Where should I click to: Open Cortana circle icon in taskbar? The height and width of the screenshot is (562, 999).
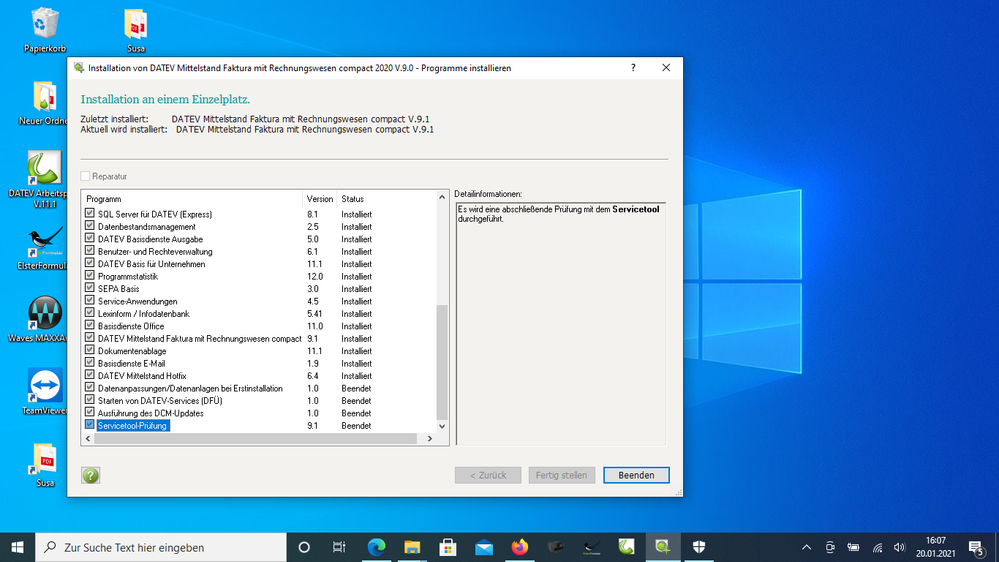(304, 547)
